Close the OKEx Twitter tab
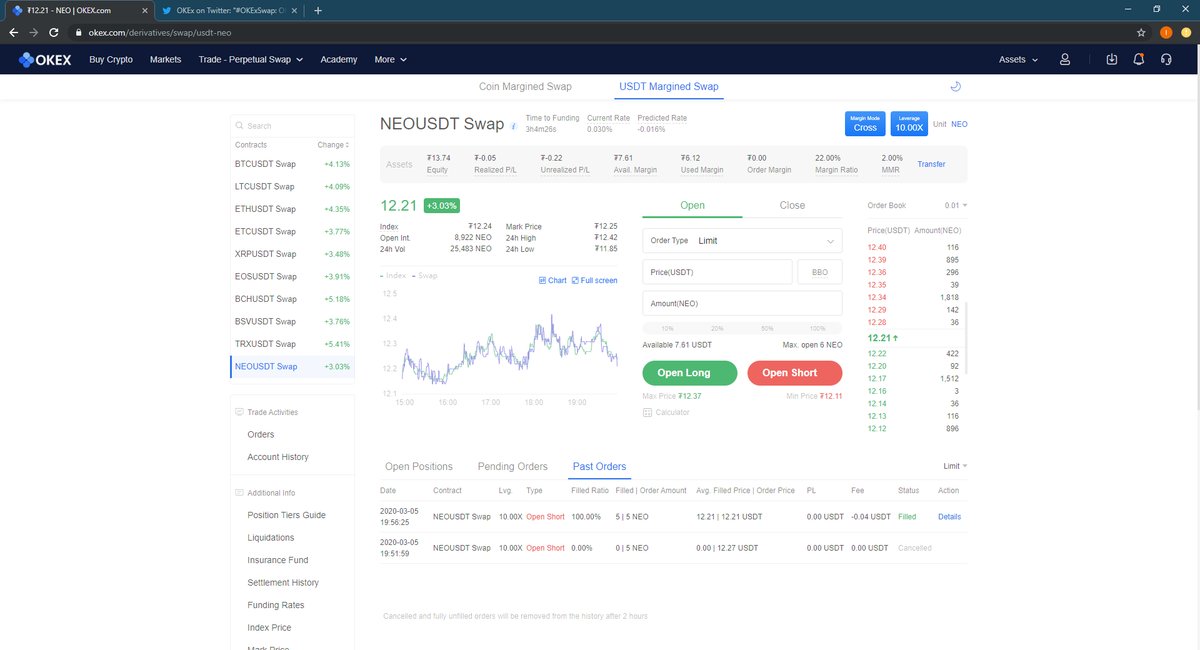The image size is (1200, 650). 294,11
